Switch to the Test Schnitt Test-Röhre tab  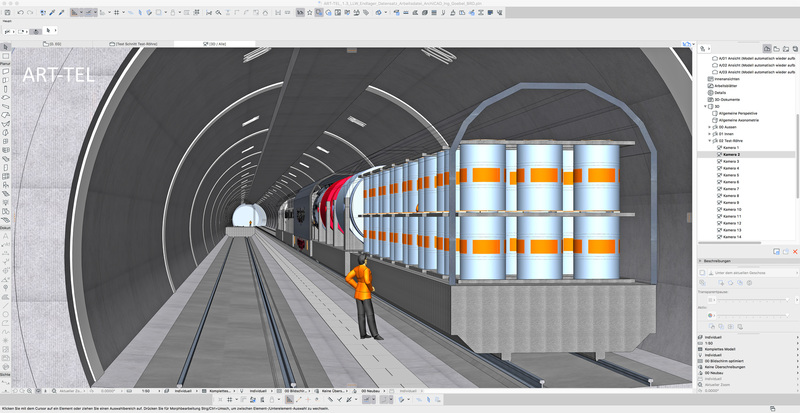[133, 44]
